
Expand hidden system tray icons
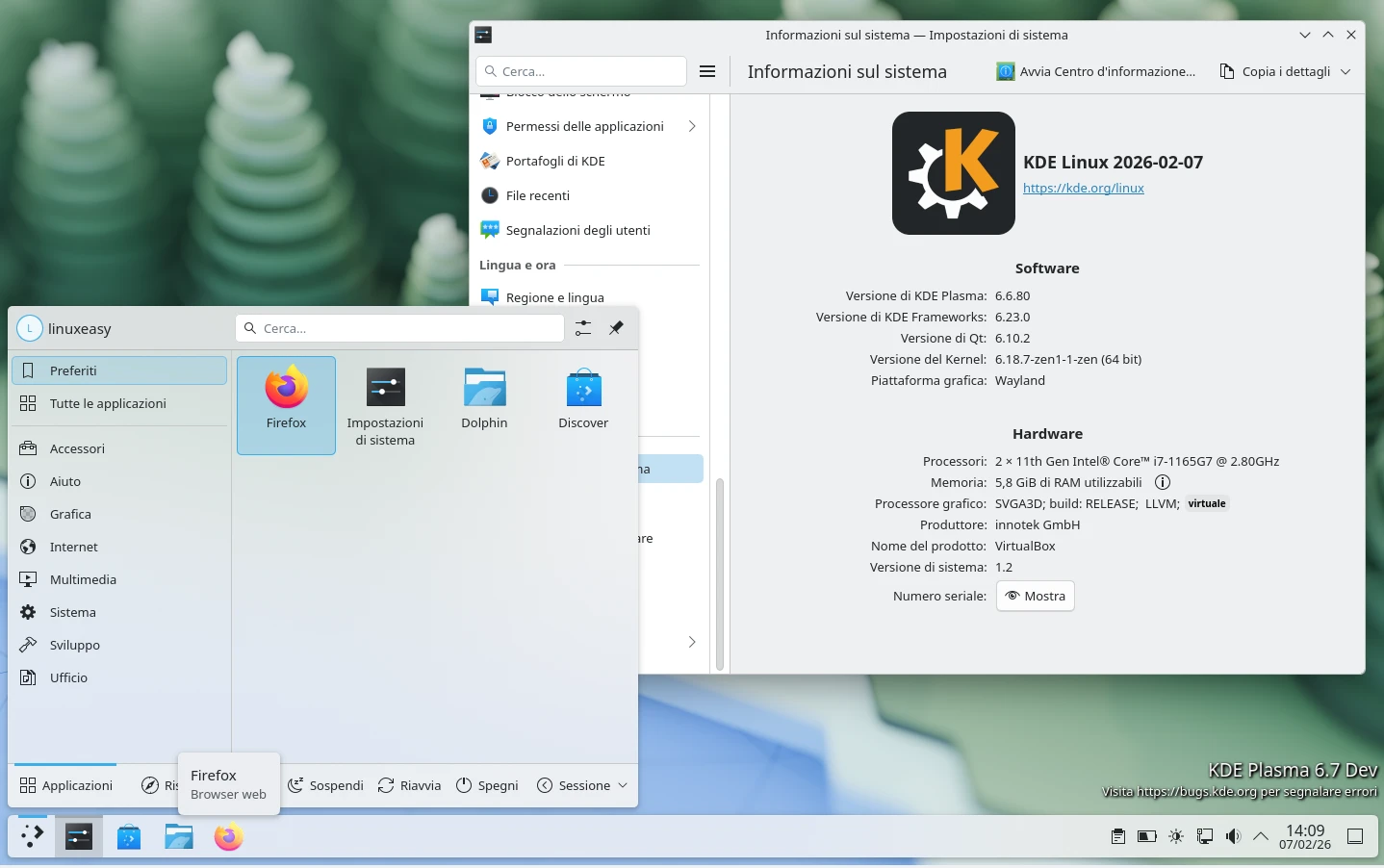[1262, 836]
